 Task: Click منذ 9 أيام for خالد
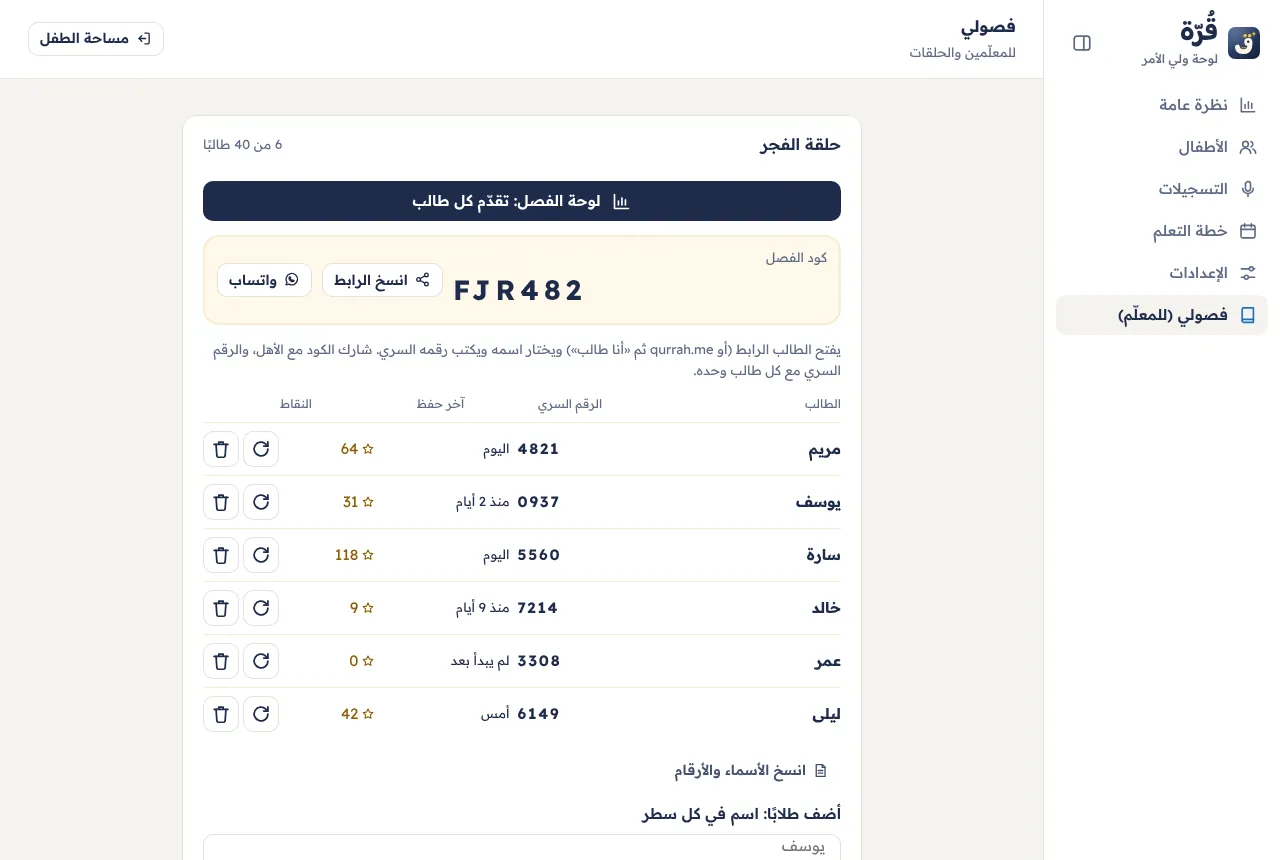pyautogui.click(x=483, y=608)
